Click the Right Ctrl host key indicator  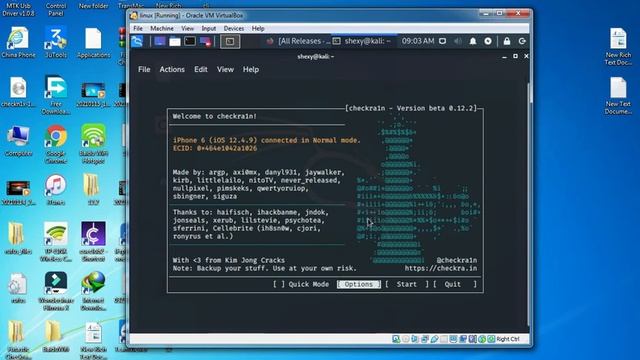(x=508, y=339)
